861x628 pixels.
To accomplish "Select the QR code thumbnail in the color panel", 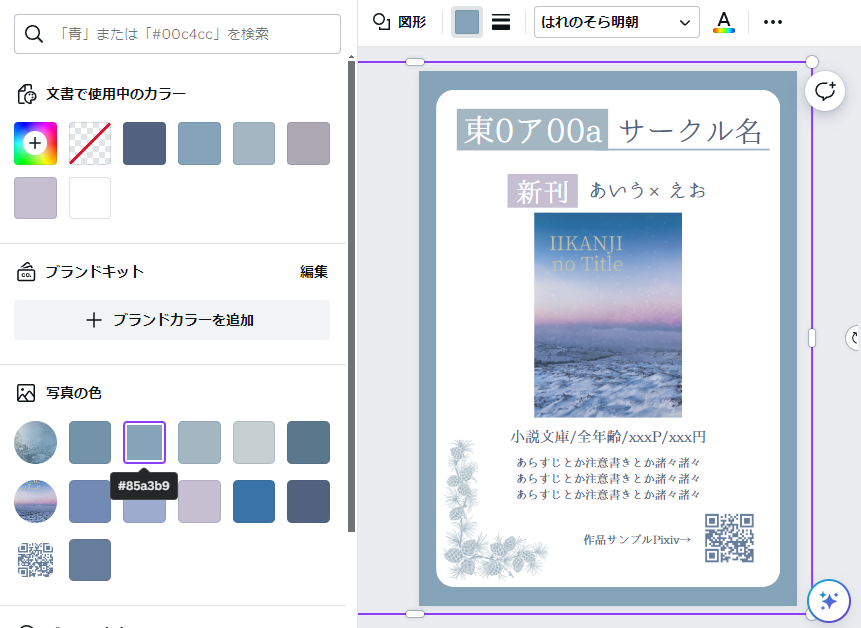I will pyautogui.click(x=35, y=560).
